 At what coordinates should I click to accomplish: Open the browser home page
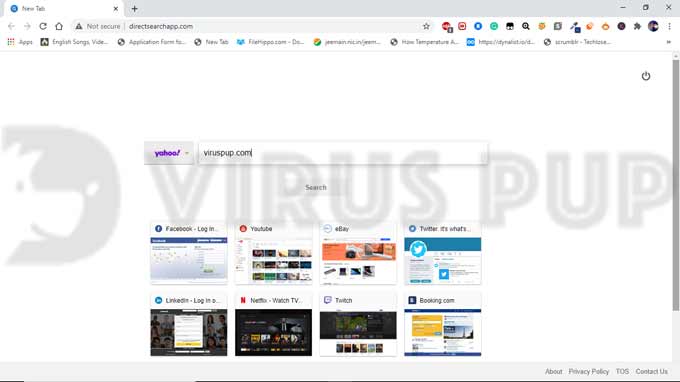click(59, 26)
